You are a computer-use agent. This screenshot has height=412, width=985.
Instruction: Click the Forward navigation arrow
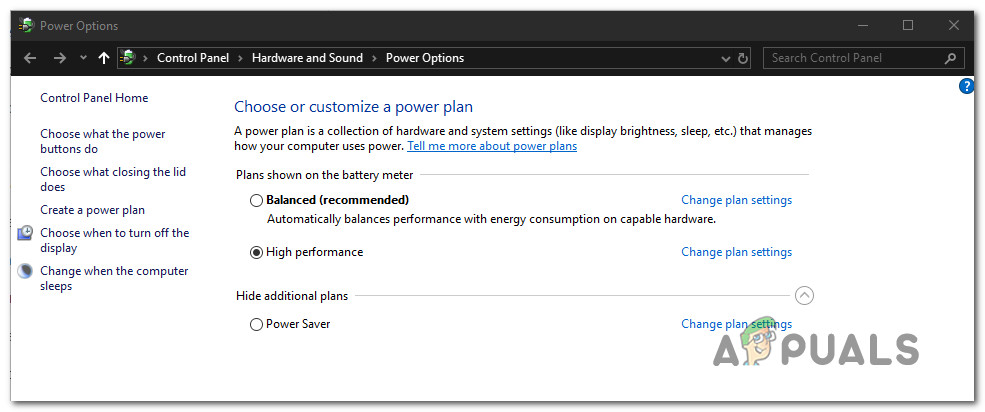[60, 58]
